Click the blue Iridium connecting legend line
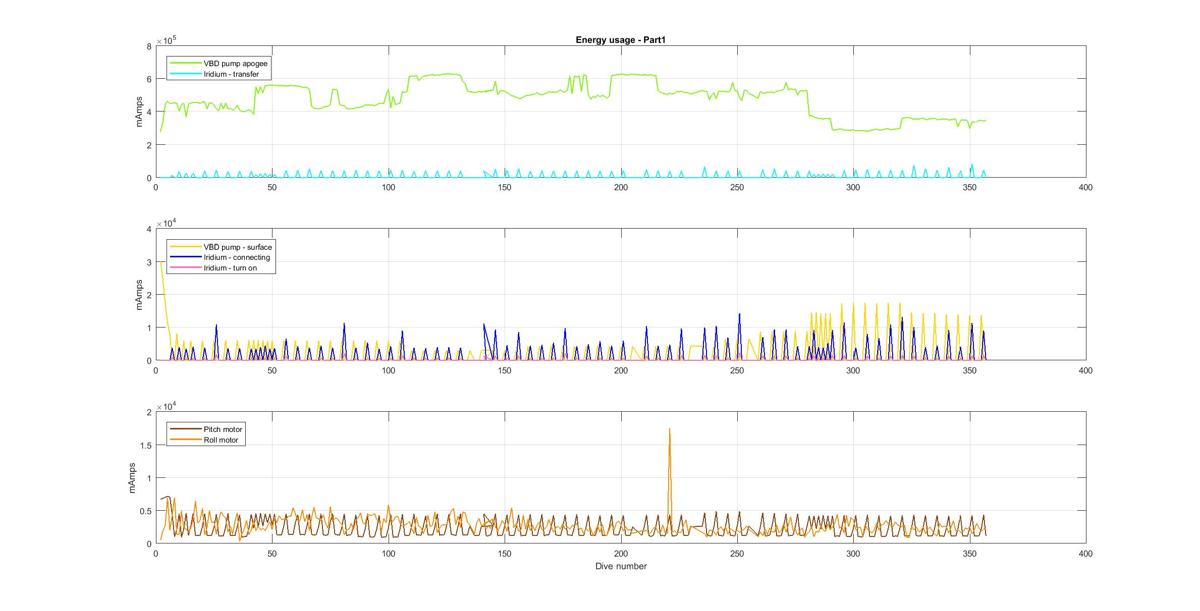 [x=185, y=257]
